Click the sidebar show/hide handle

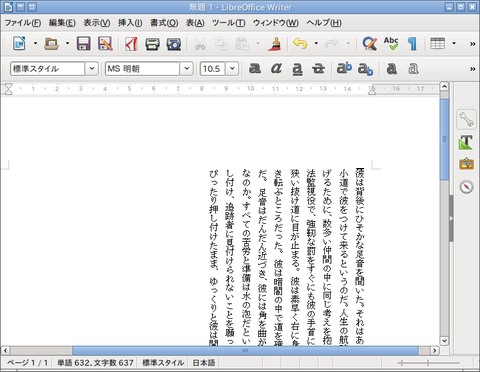(x=451, y=218)
